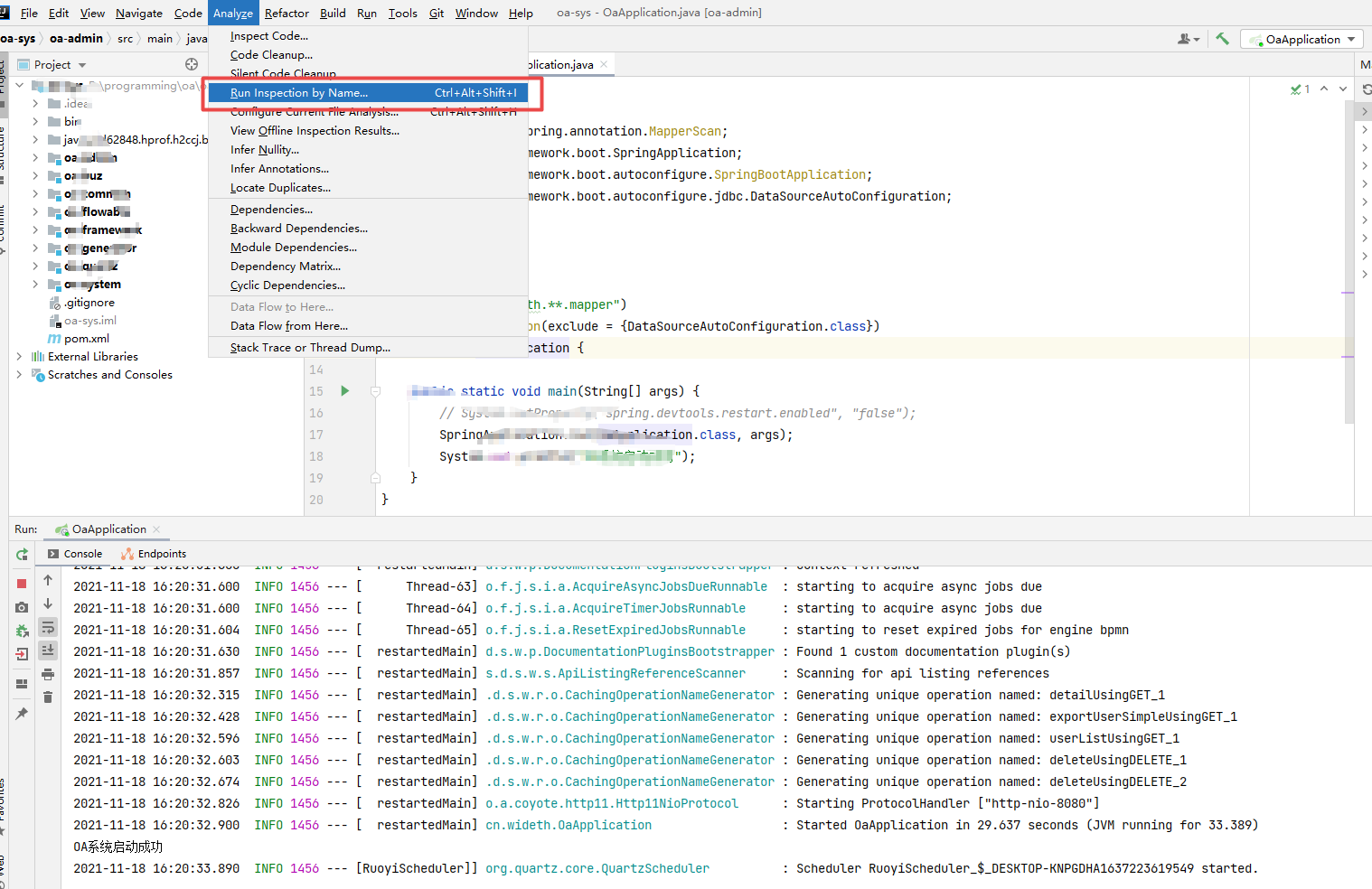Pin the OaApplication run tab
Screen dimensions: 1372x889
pyautogui.click(x=22, y=714)
